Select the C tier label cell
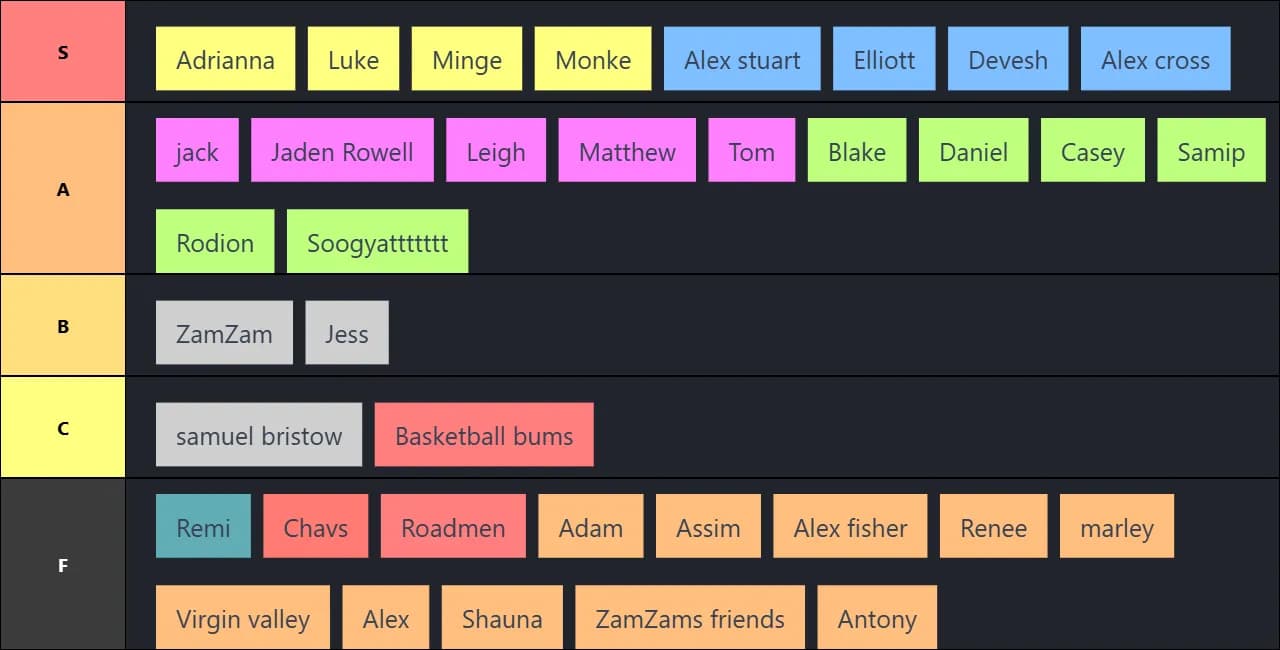This screenshot has height=650, width=1280. pyautogui.click(x=63, y=428)
